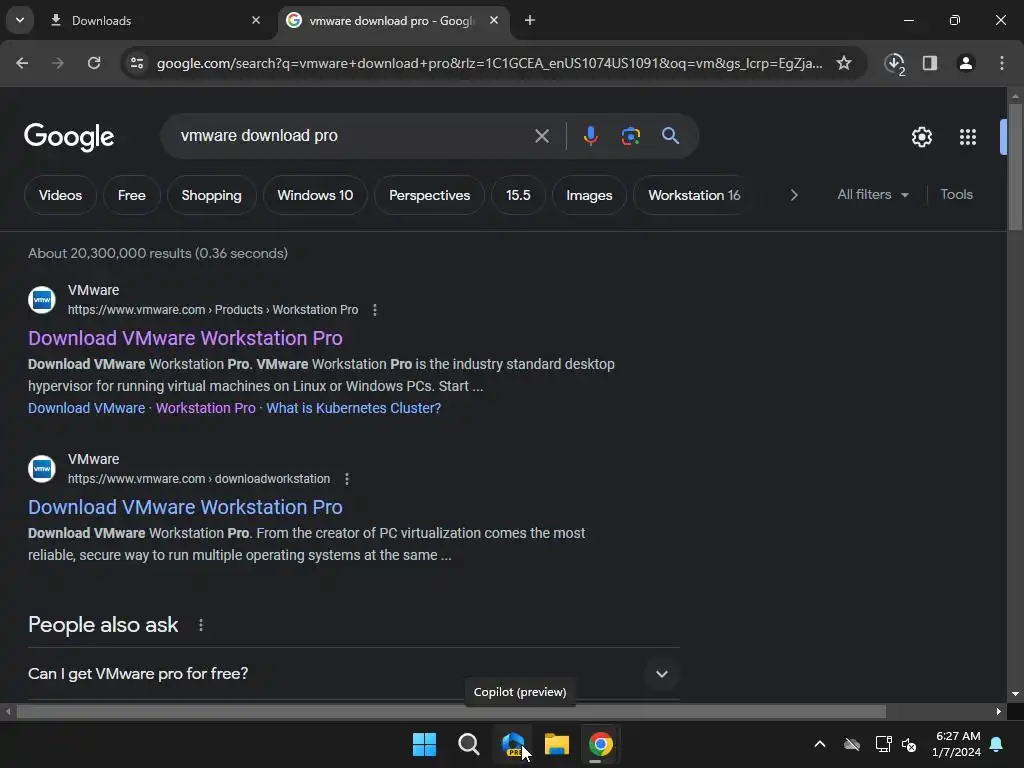Click the vertical page scrollbar thumb
Screen dimensions: 1024x768
(x=1015, y=167)
